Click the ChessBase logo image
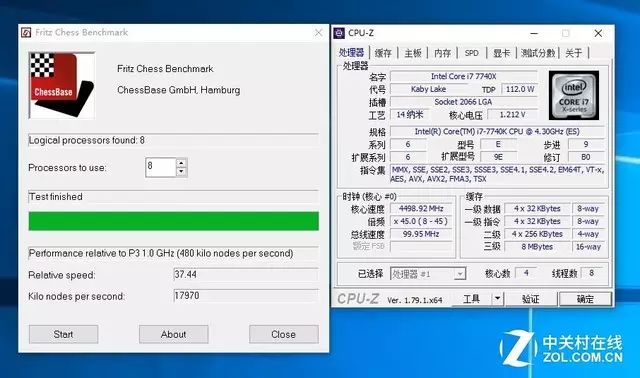The height and width of the screenshot is (378, 640). pos(62,85)
